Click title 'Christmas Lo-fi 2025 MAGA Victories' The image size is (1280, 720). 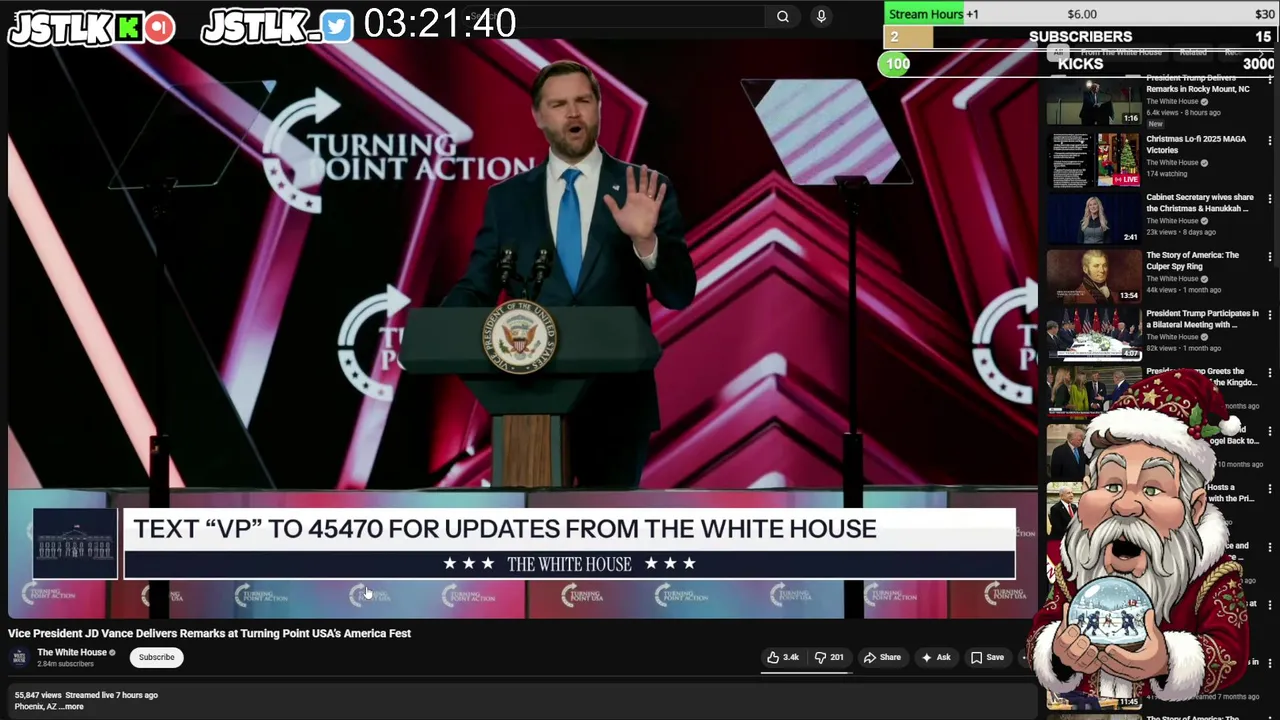pyautogui.click(x=1196, y=144)
